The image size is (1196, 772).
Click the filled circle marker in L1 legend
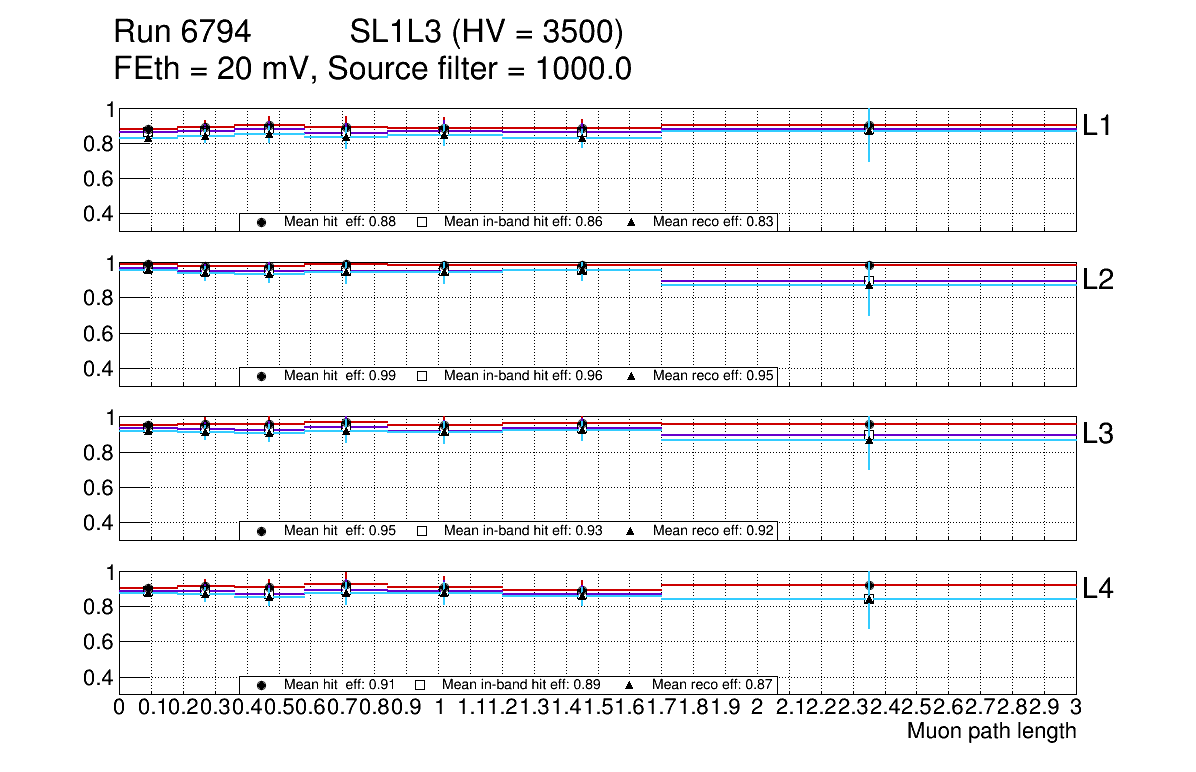coord(261,222)
